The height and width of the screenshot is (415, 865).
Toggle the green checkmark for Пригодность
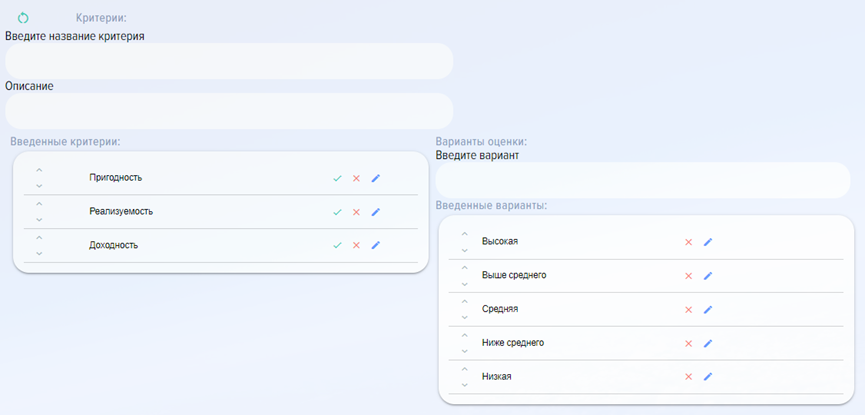(338, 178)
